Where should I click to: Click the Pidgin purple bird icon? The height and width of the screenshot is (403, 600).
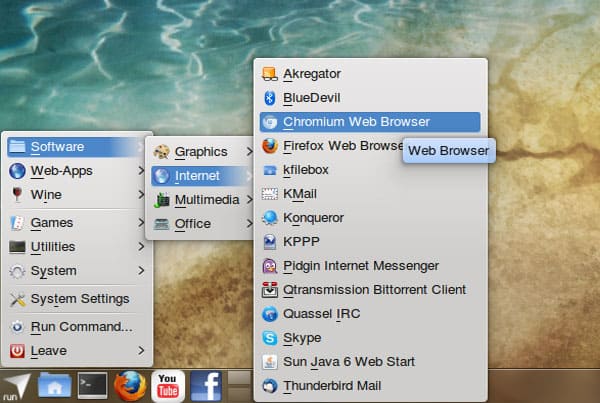270,266
